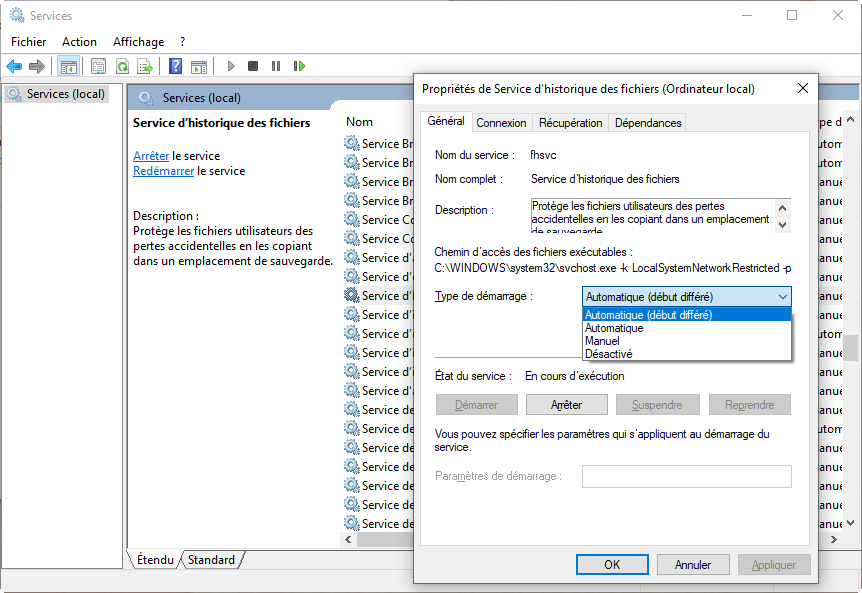Choose Automatique startup option
Viewport: 862px width, 593px height.
point(687,328)
